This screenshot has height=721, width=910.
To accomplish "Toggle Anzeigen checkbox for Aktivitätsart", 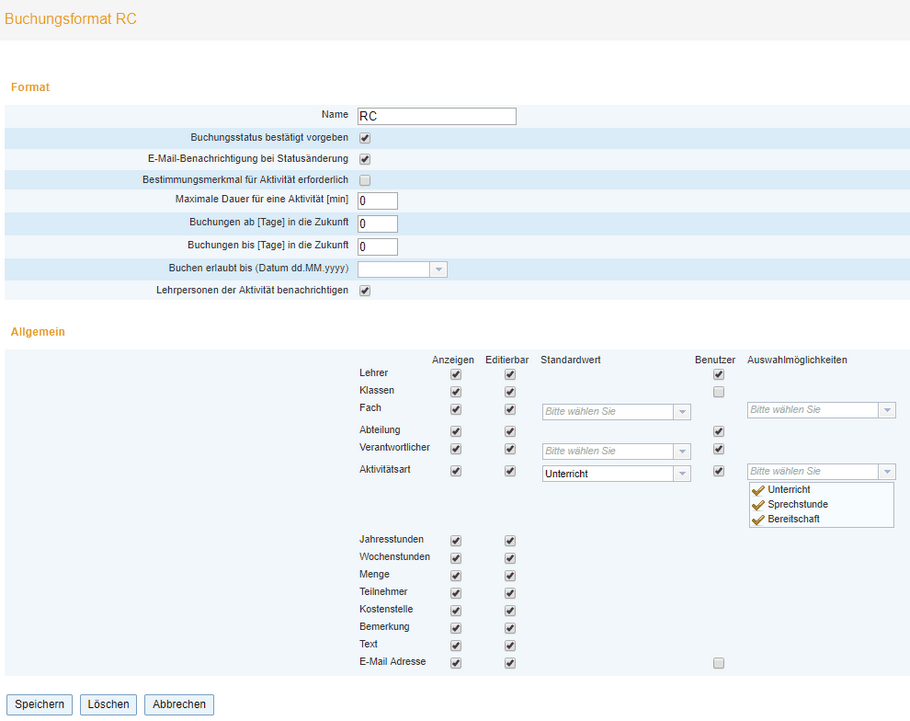I will [x=456, y=471].
